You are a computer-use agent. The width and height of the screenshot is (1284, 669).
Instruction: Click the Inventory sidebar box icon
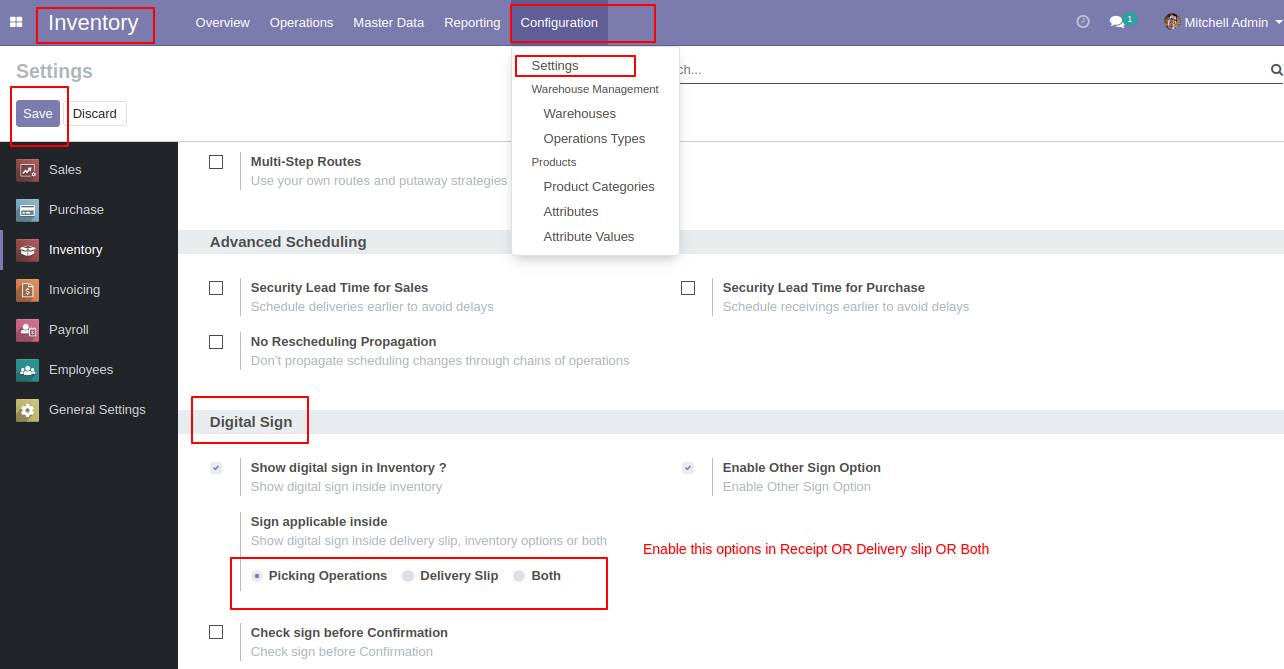(27, 250)
